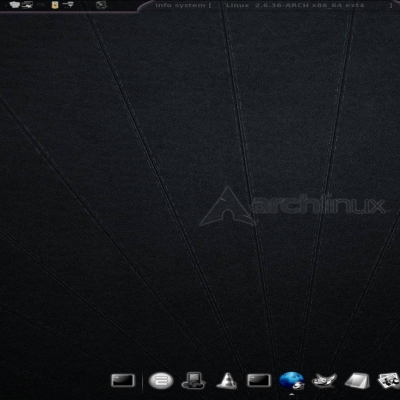This screenshot has height=400, width=400.
Task: Click the Arch Linux triangle logo on wallpaper
Action: tap(227, 207)
